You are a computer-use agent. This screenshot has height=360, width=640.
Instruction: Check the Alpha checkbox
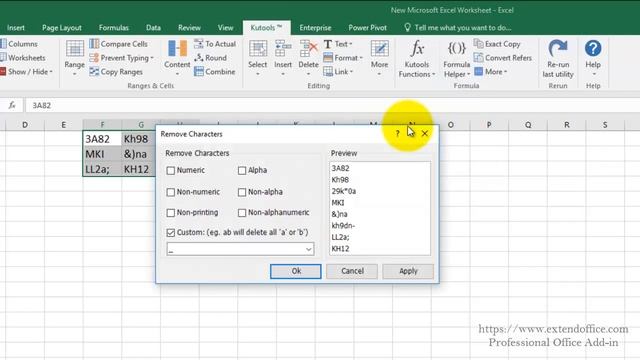pos(242,171)
